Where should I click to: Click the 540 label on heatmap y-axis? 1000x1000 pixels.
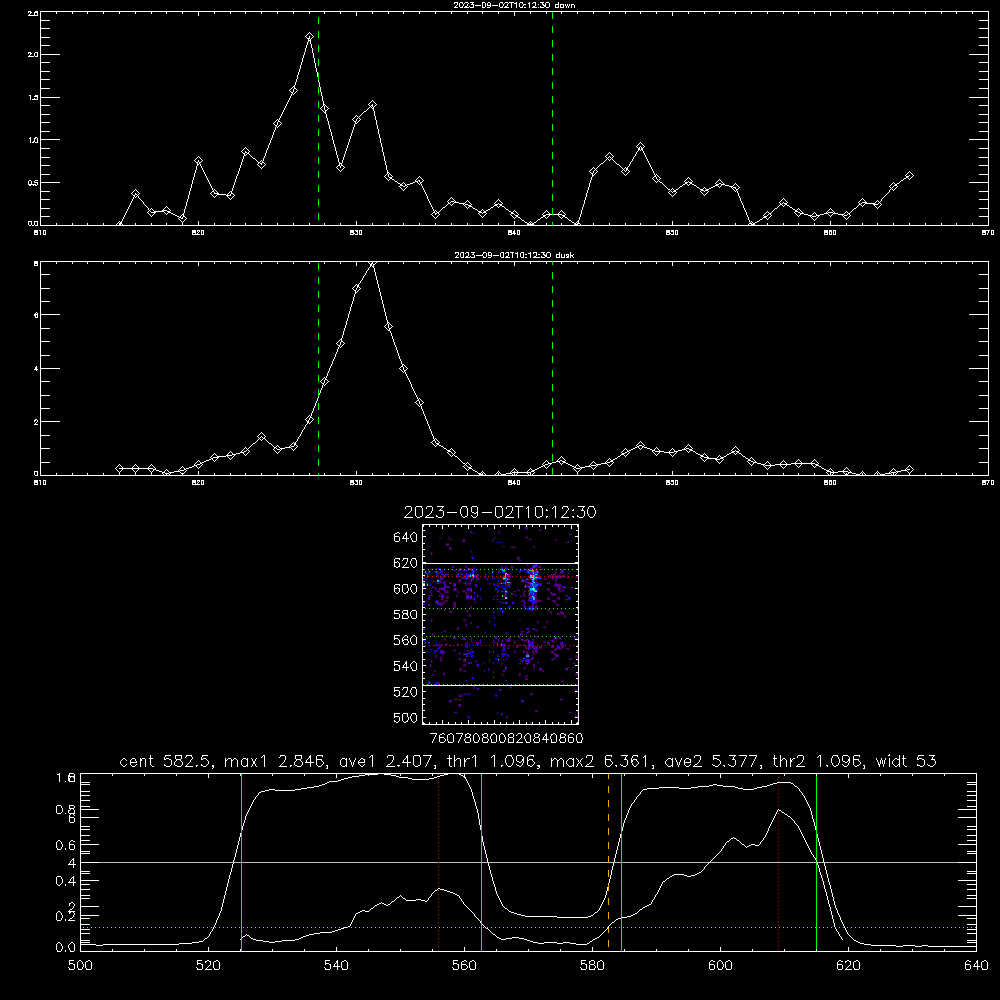pyautogui.click(x=406, y=666)
